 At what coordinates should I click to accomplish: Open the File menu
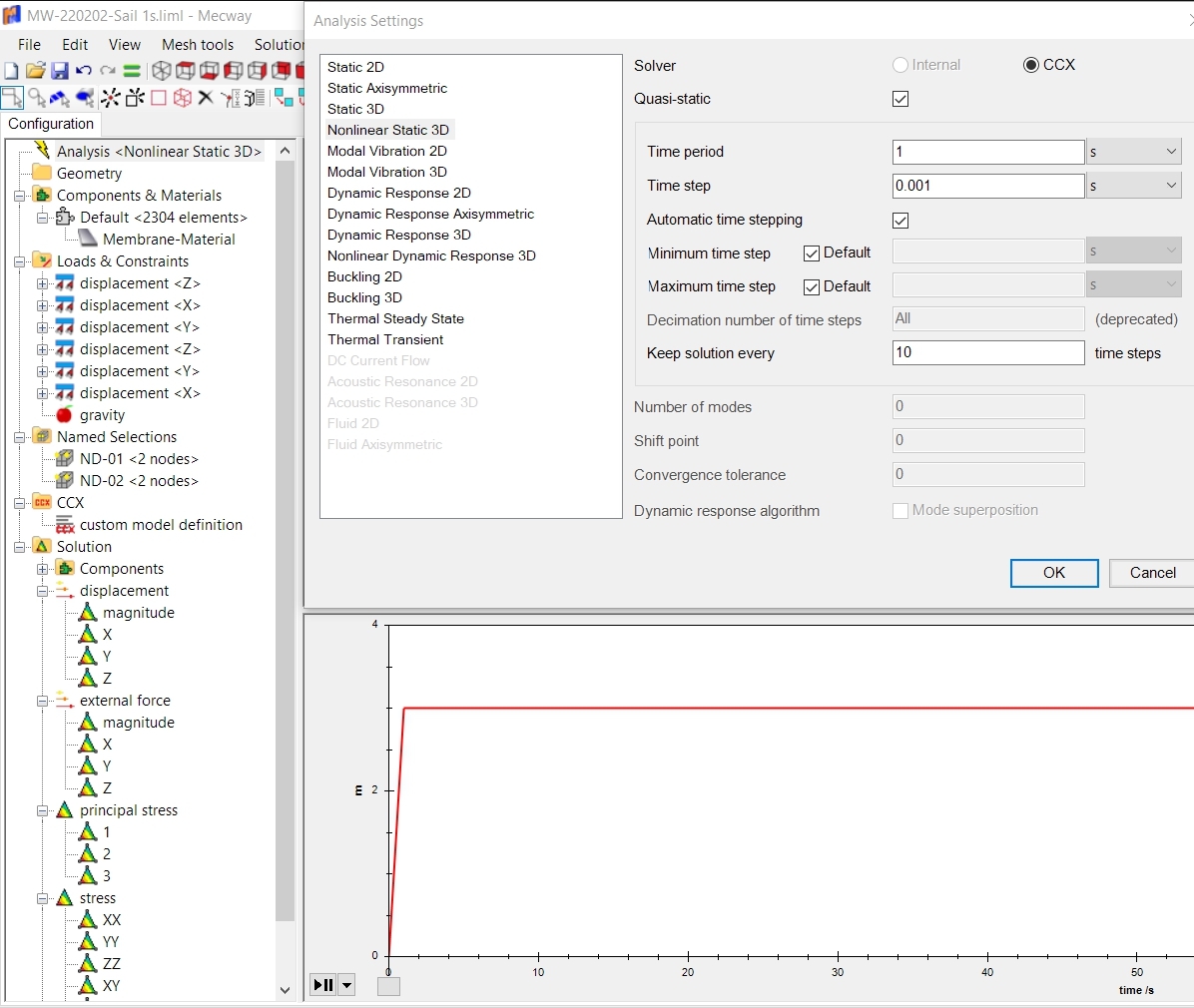tap(29, 44)
